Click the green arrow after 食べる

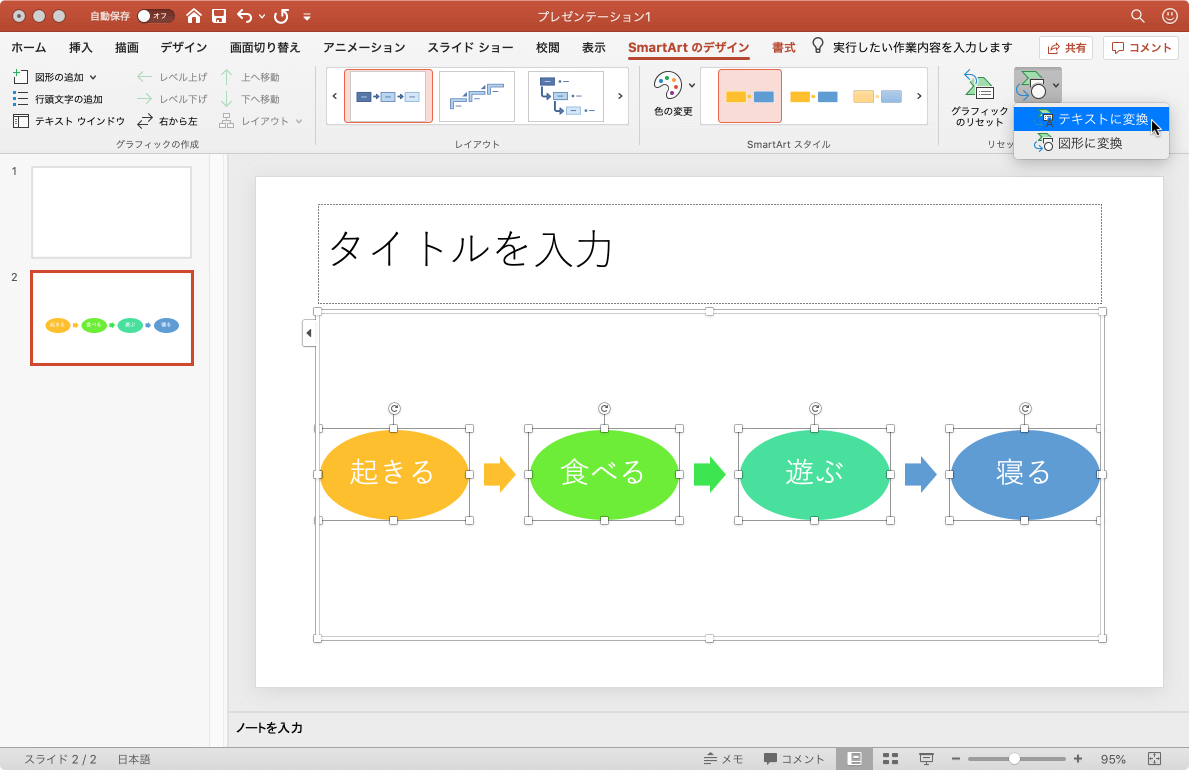[709, 474]
